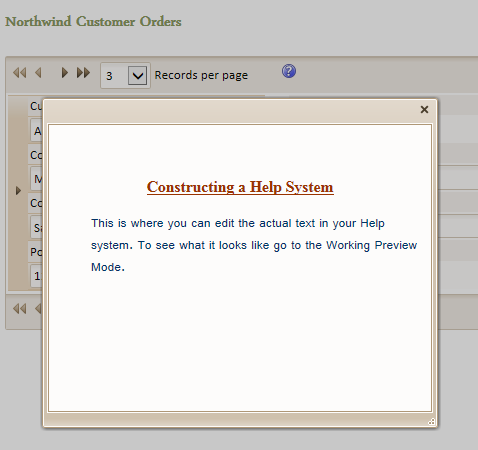Click the partially hidden field starting with 1
This screenshot has width=478, height=450.
36,276
